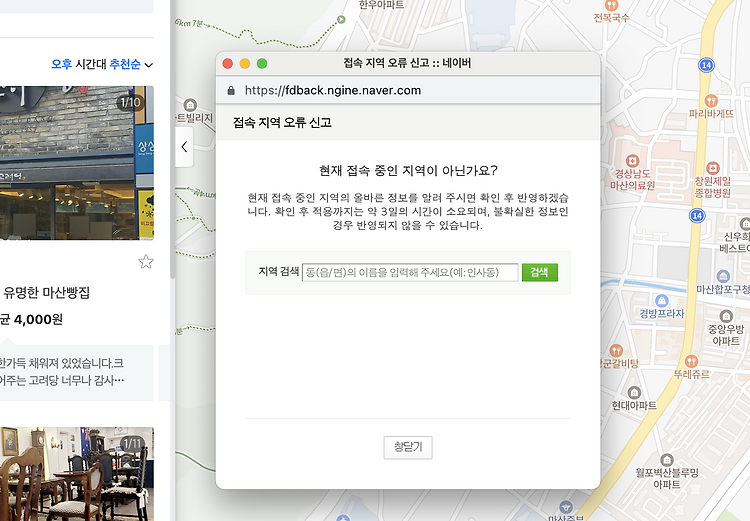
Task: Click the 현재 접속 중인 지역이 아닌가요? heading
Action: pos(408,171)
